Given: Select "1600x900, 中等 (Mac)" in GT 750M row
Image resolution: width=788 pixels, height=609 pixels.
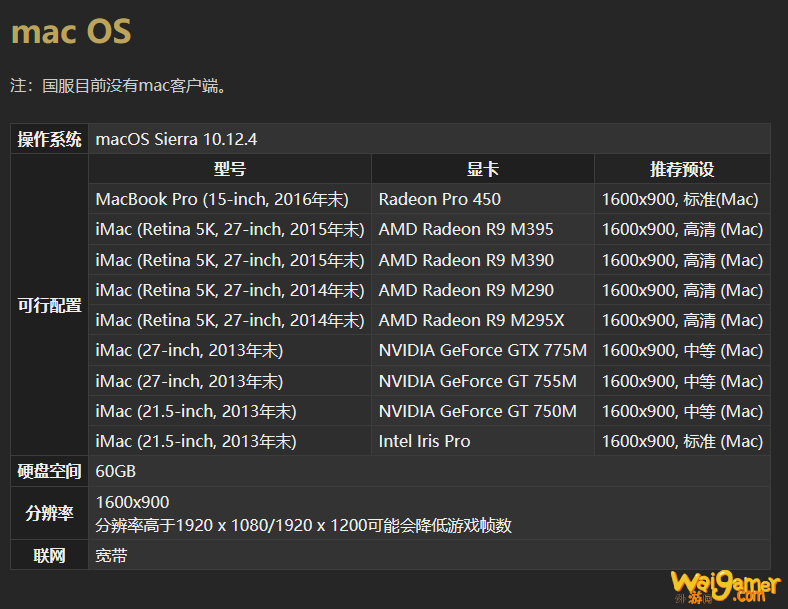Looking at the screenshot, I should (x=682, y=411).
